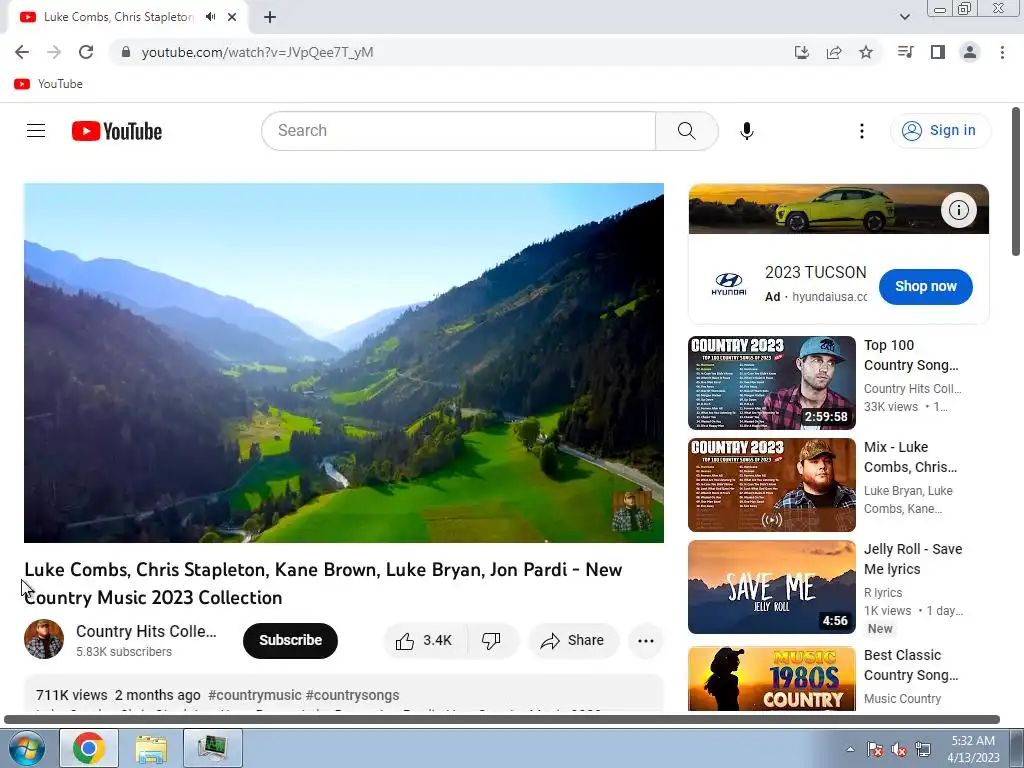This screenshot has height=768, width=1024.
Task: Mute tab via speaker icon
Action: pos(210,17)
